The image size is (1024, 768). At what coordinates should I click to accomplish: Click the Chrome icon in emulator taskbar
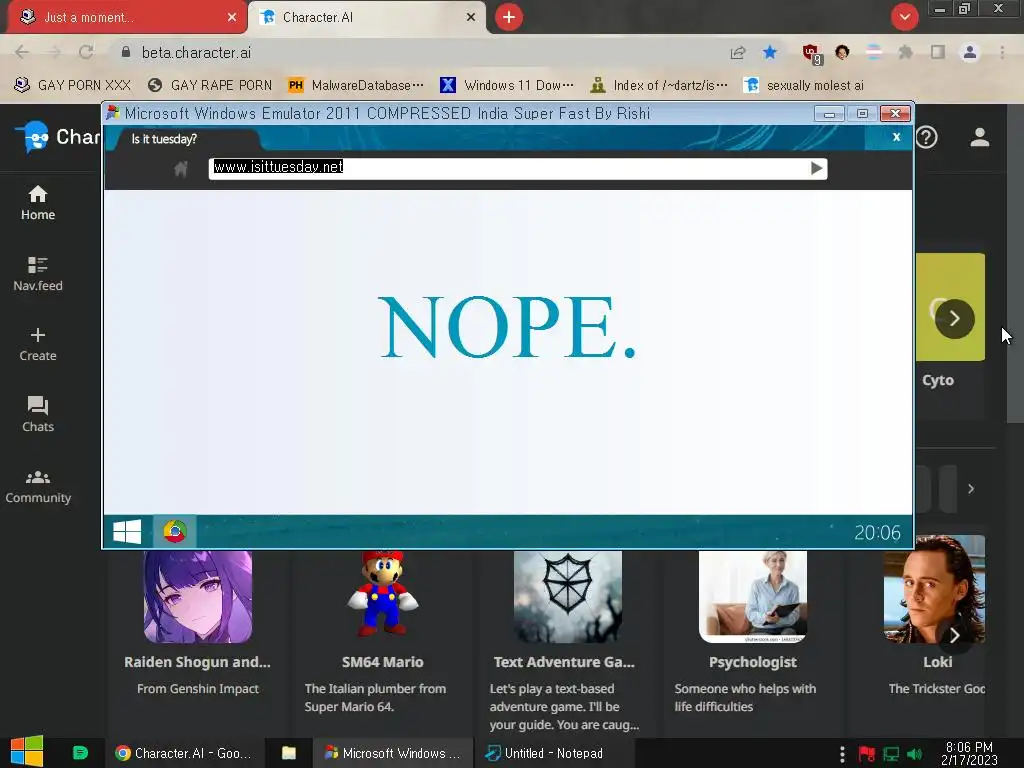click(x=174, y=532)
